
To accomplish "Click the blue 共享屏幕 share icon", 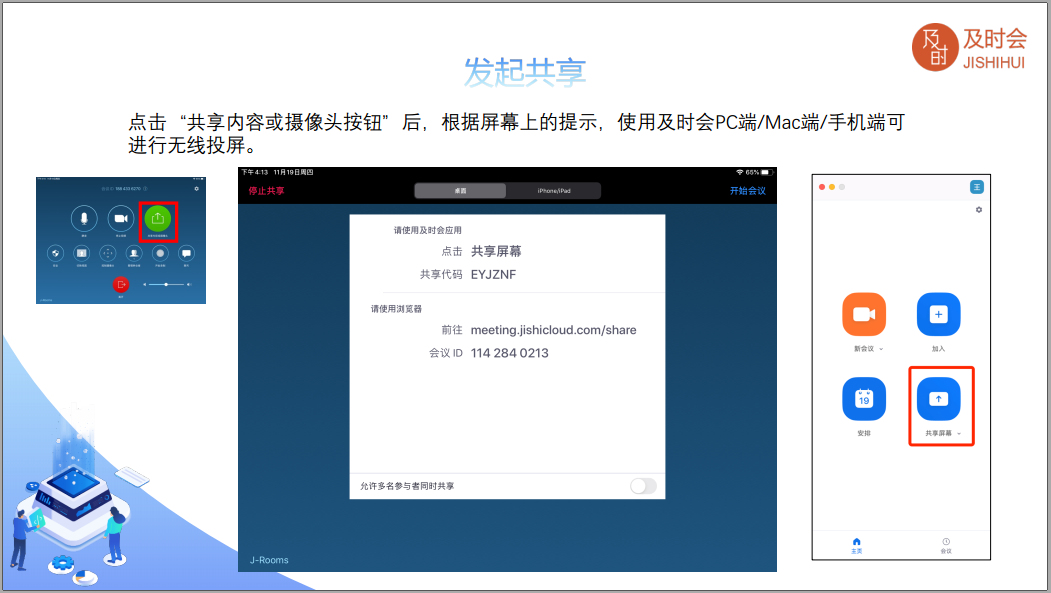I will [938, 399].
